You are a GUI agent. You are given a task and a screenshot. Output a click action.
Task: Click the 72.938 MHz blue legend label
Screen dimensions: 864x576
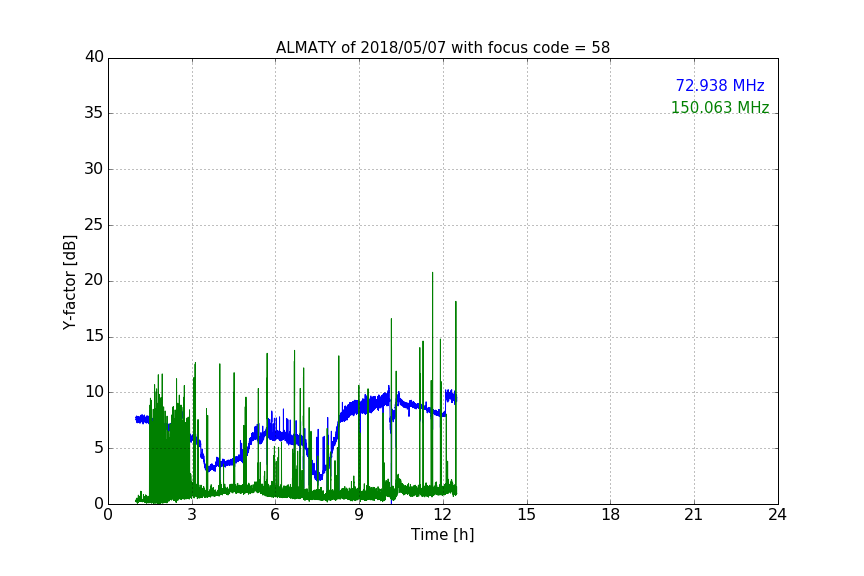pyautogui.click(x=720, y=85)
